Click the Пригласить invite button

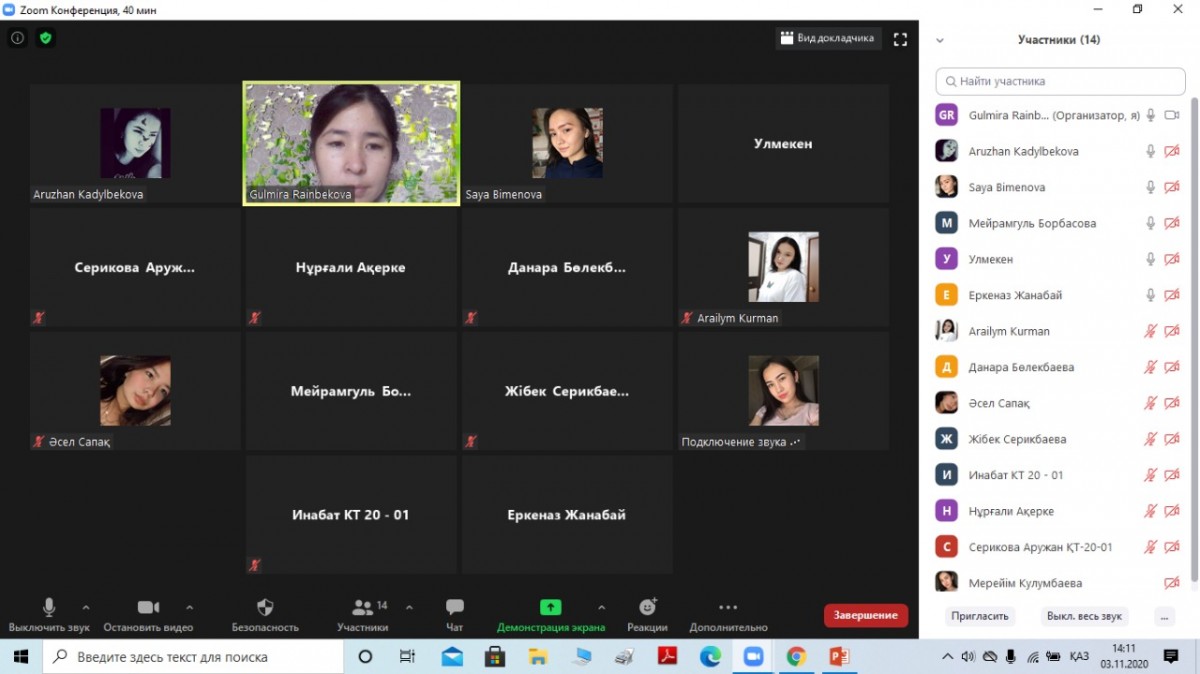pos(979,616)
